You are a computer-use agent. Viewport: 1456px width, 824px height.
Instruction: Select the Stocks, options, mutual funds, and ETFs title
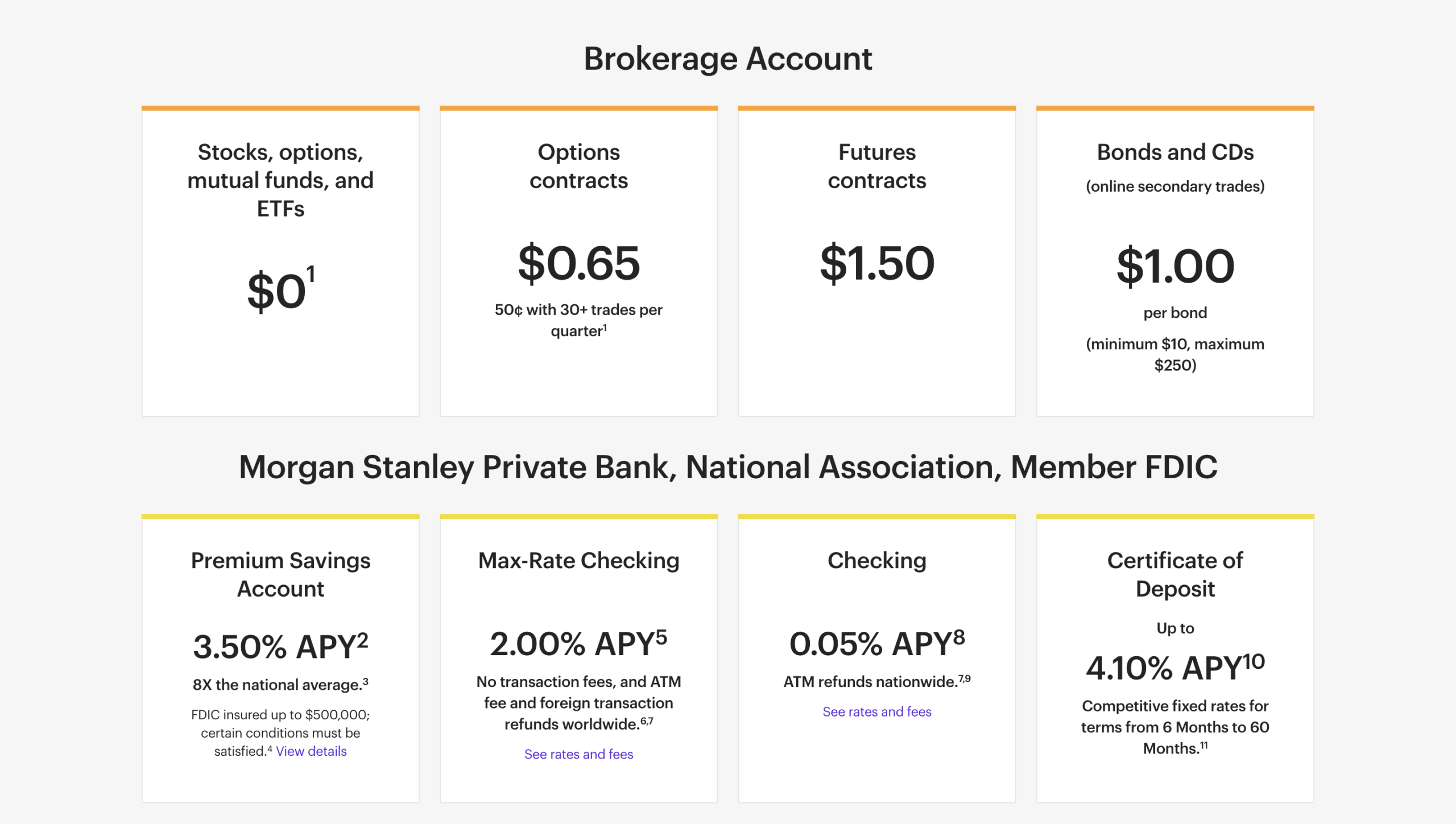pos(280,180)
